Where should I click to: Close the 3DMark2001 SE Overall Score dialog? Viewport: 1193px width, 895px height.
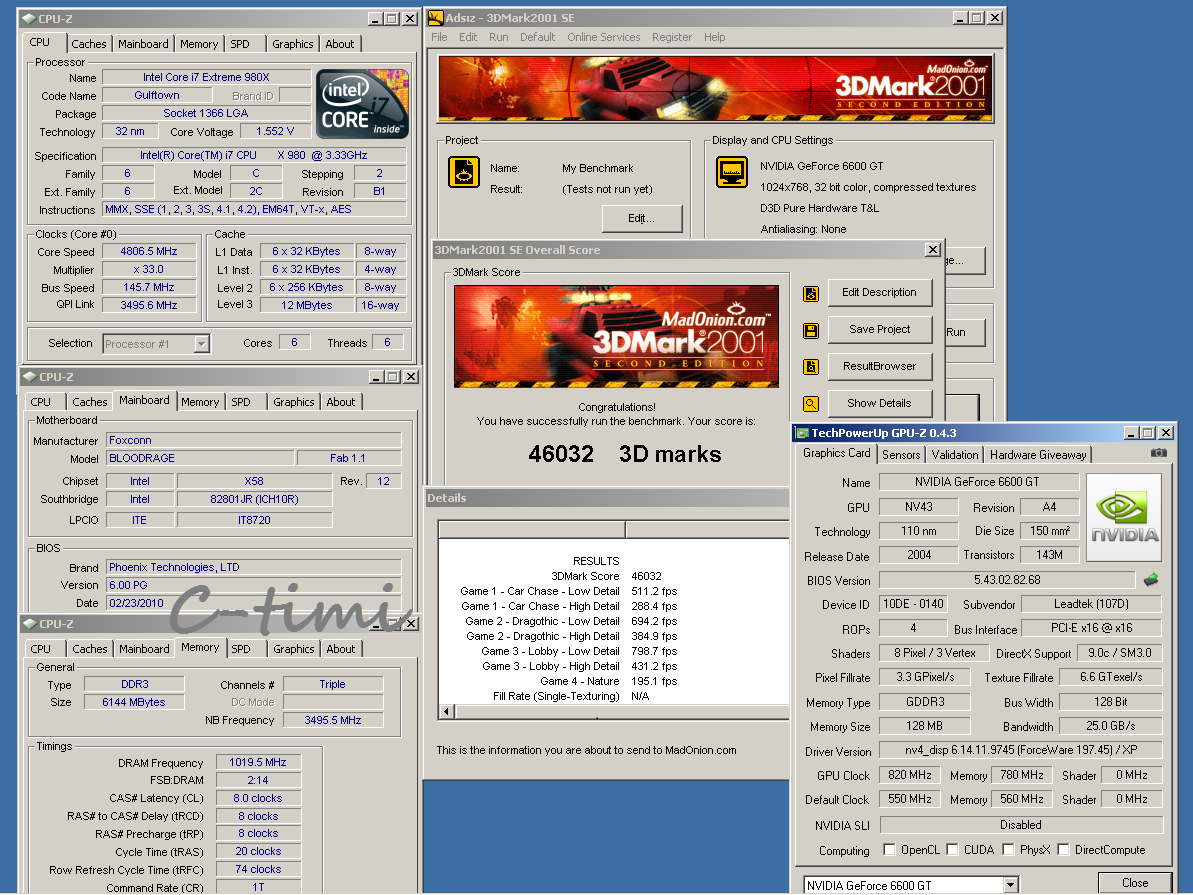(933, 250)
